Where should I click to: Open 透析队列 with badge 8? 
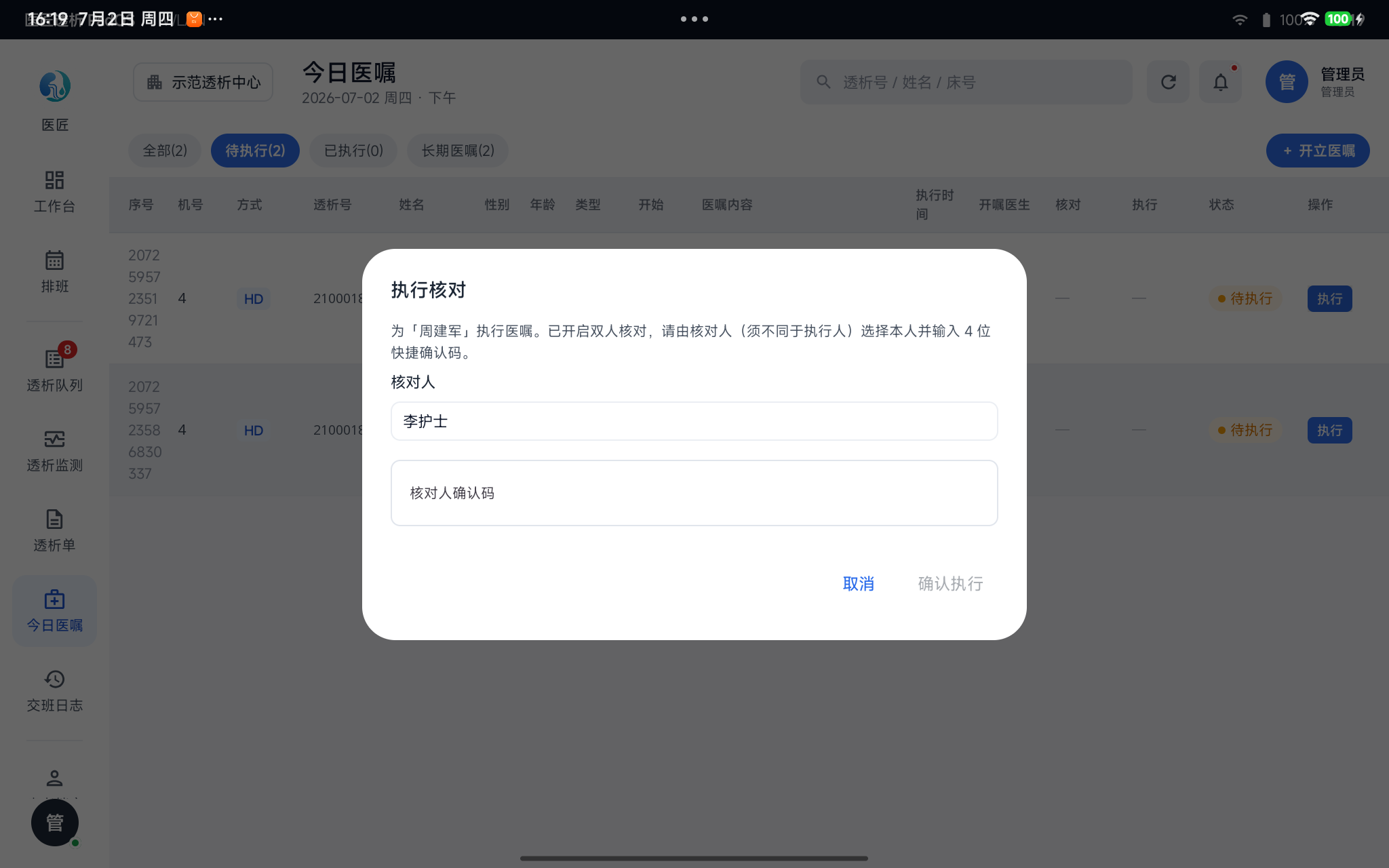55,370
